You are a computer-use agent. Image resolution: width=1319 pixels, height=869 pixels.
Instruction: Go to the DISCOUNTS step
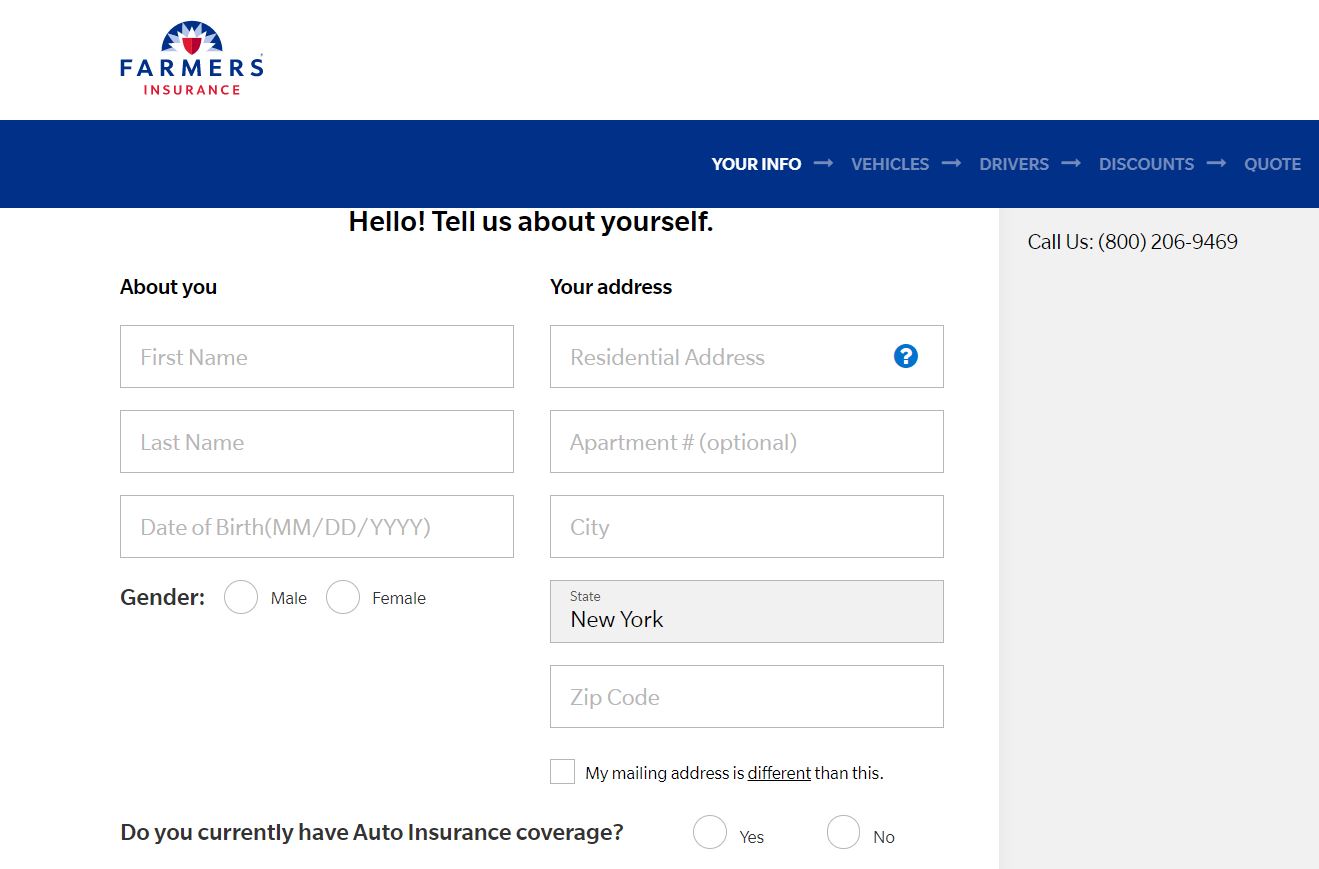pyautogui.click(x=1146, y=164)
